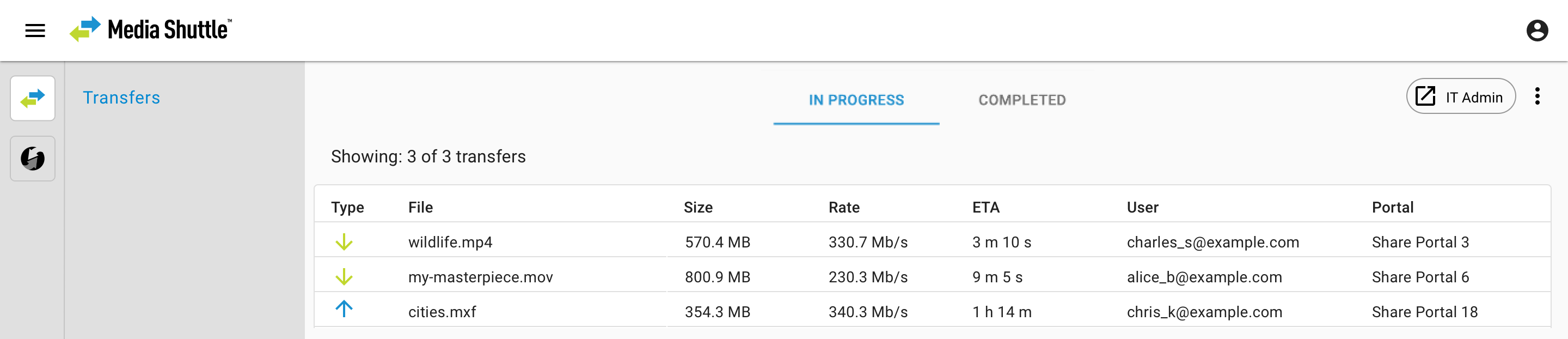
Task: Click the download arrow for wildlife.mp4
Action: point(344,242)
